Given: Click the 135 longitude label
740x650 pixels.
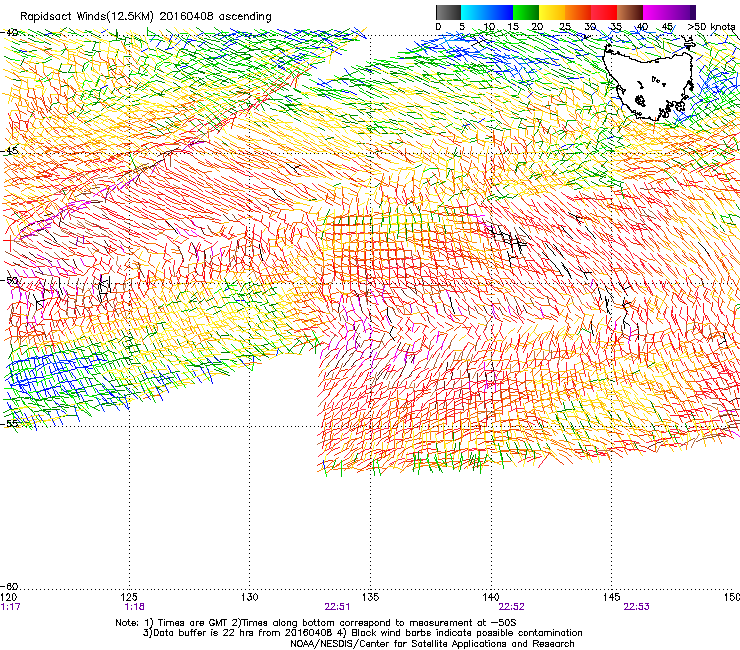Looking at the screenshot, I should coord(370,597).
